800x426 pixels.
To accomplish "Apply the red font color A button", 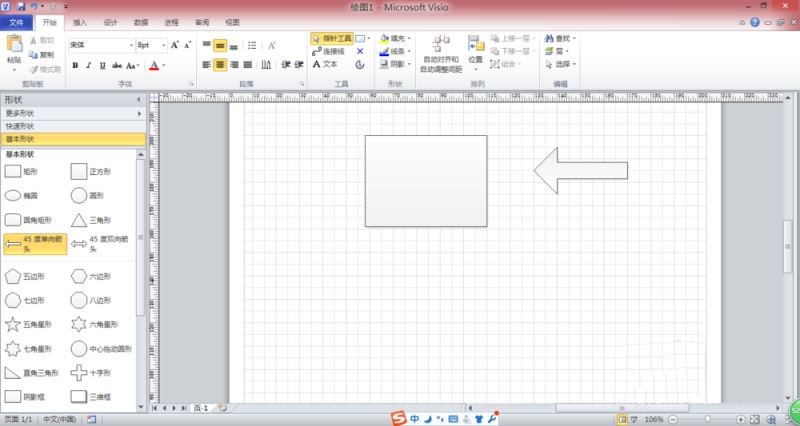I will pos(154,65).
